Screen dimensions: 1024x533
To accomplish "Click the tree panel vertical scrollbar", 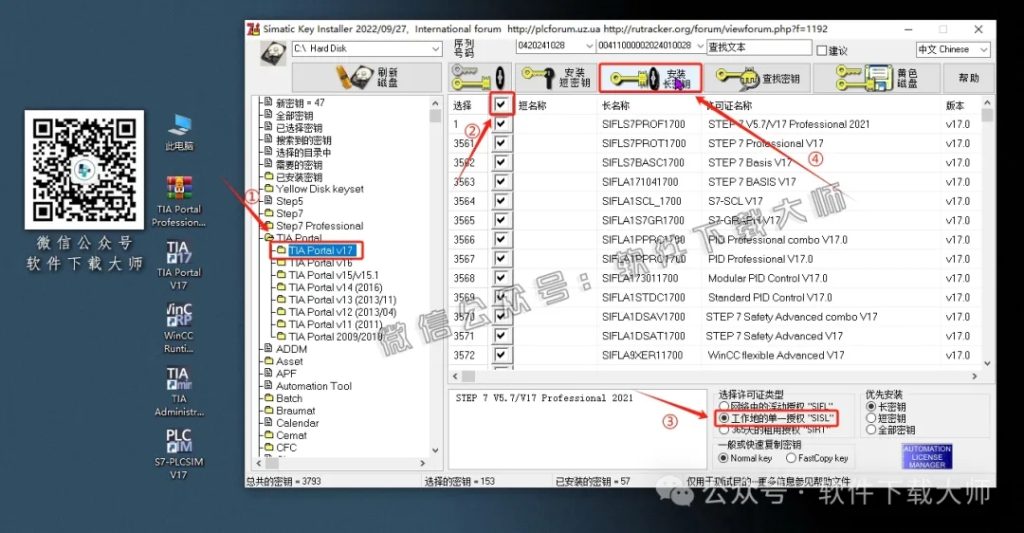I will click(435, 276).
